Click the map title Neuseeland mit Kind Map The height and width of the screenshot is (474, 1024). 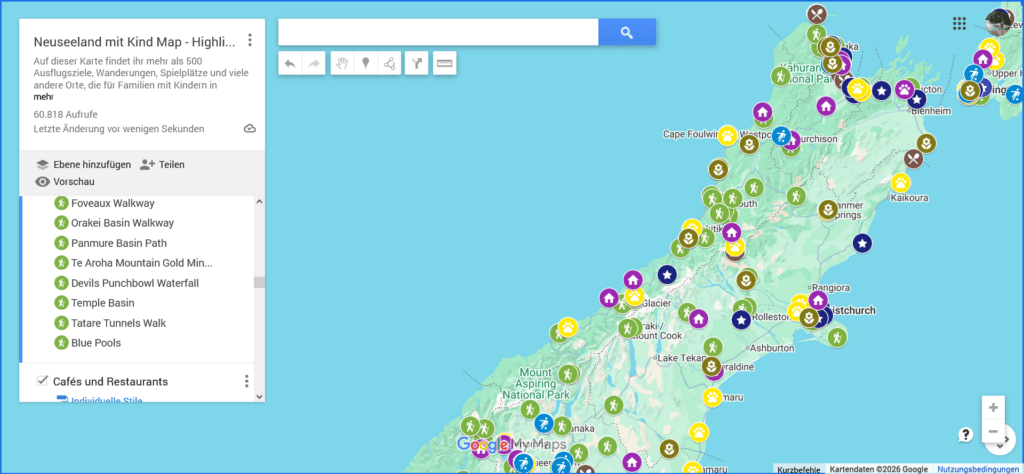tap(134, 42)
